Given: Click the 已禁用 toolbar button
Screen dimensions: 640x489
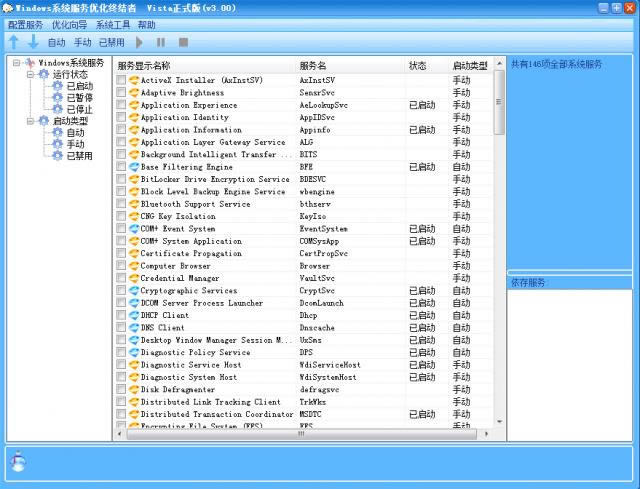Looking at the screenshot, I should point(111,42).
